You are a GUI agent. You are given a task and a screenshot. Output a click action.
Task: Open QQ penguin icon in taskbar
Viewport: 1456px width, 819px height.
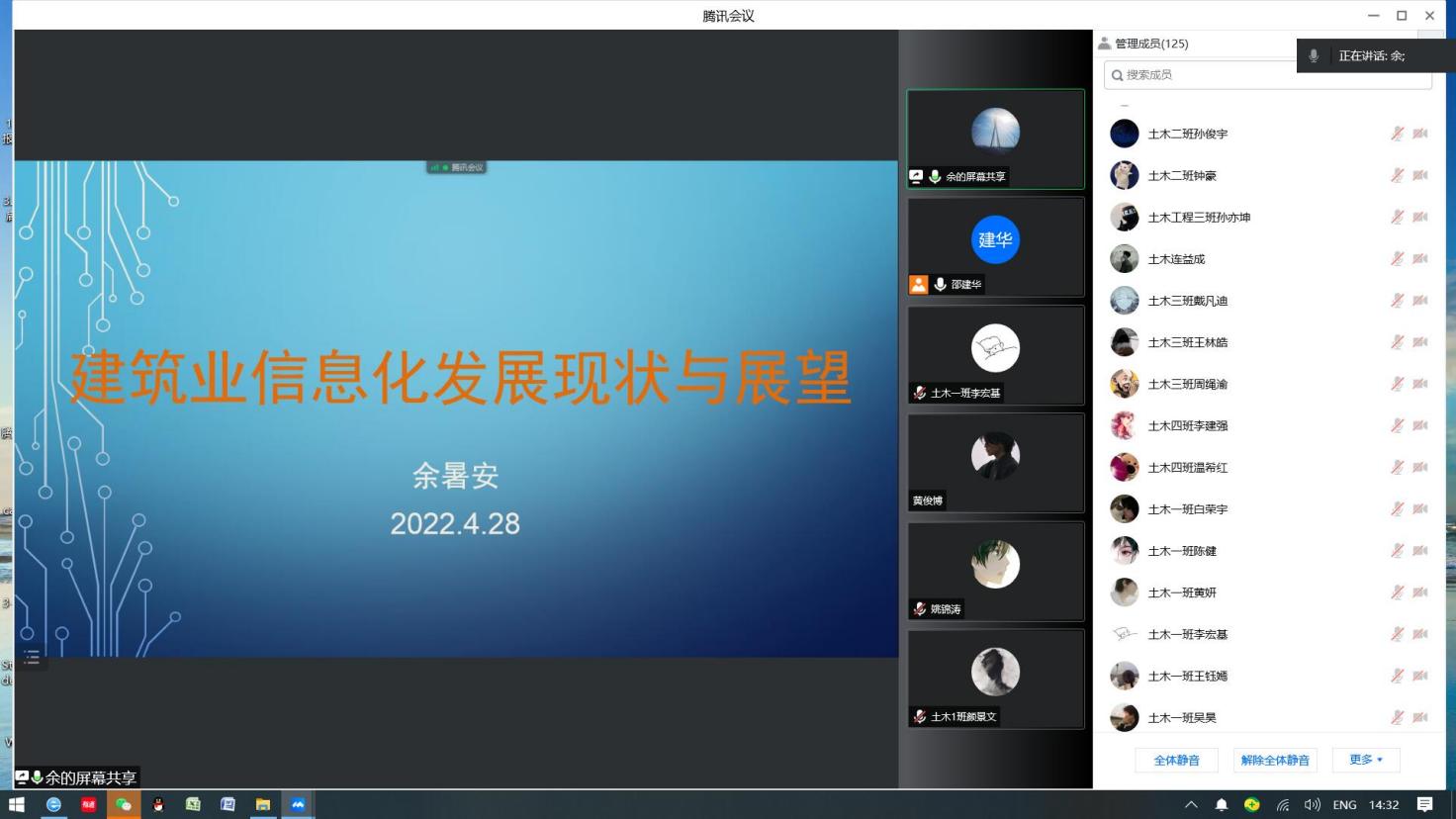click(x=158, y=804)
